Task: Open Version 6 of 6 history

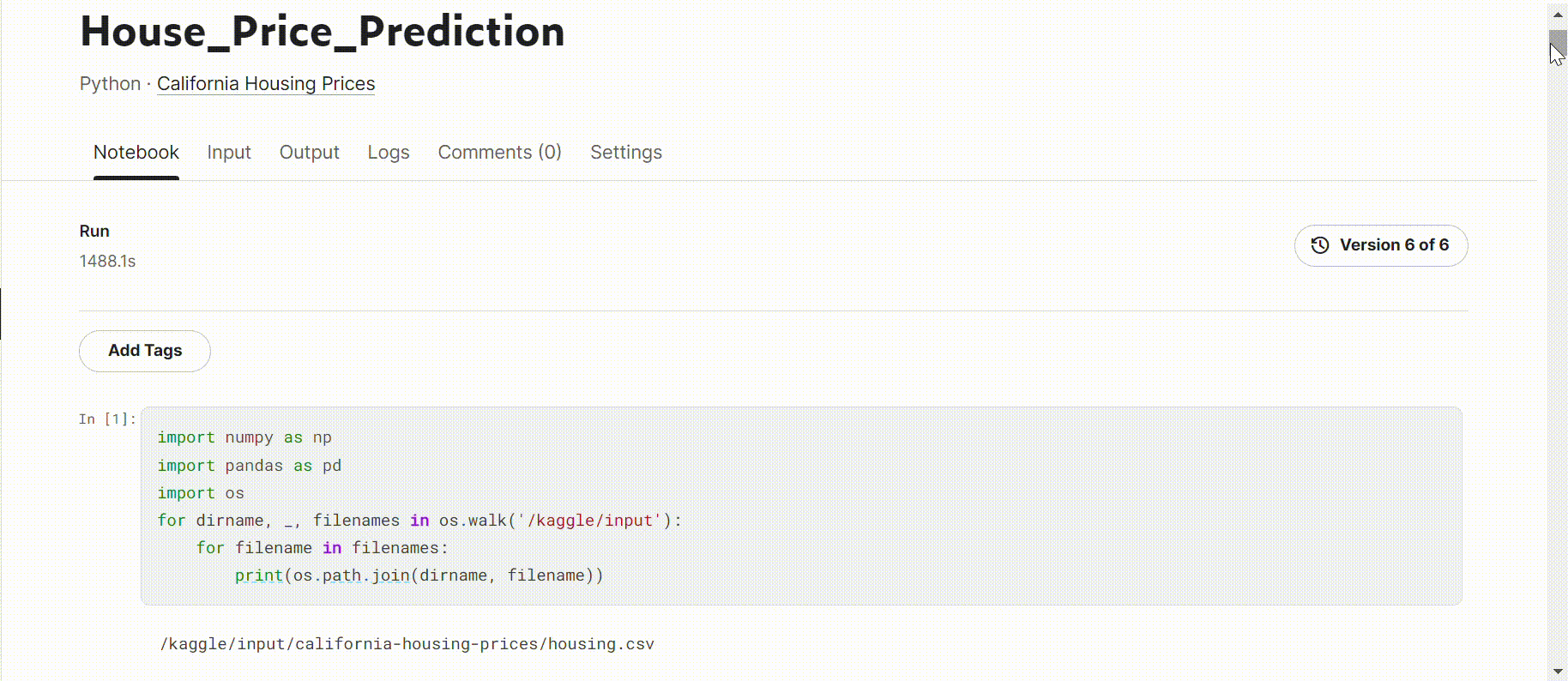Action: [1381, 245]
